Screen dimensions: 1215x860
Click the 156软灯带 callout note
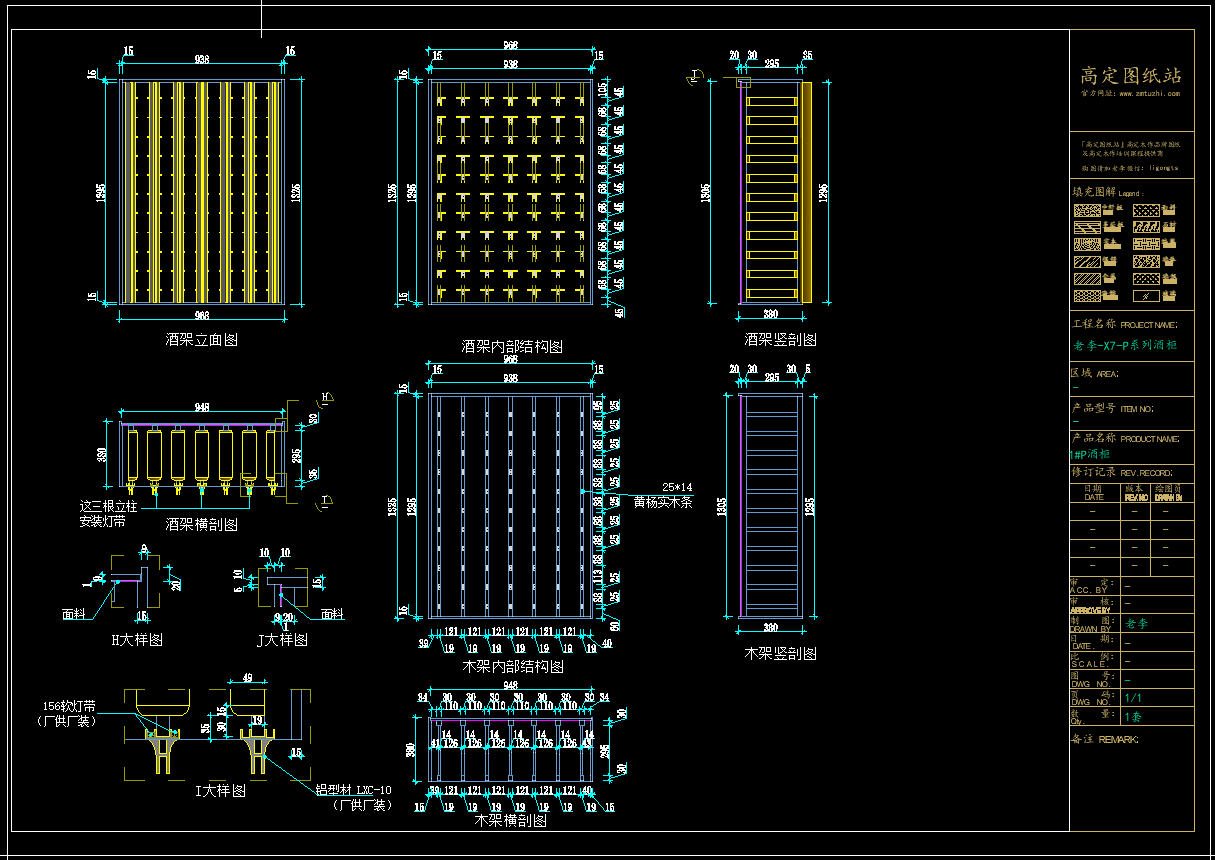click(x=70, y=706)
